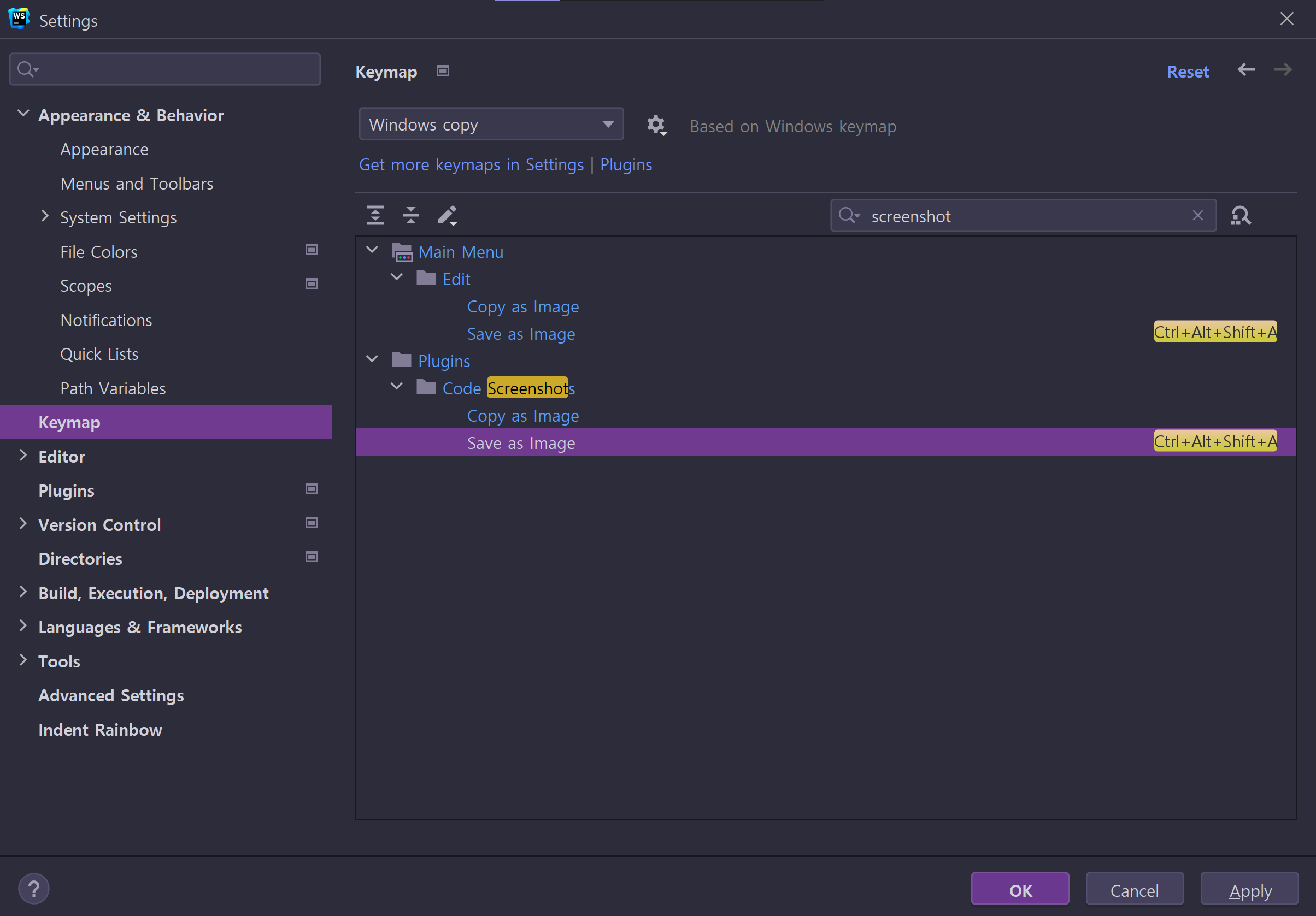The width and height of the screenshot is (1316, 916).
Task: Click the back arrow navigation icon
Action: 1246,70
